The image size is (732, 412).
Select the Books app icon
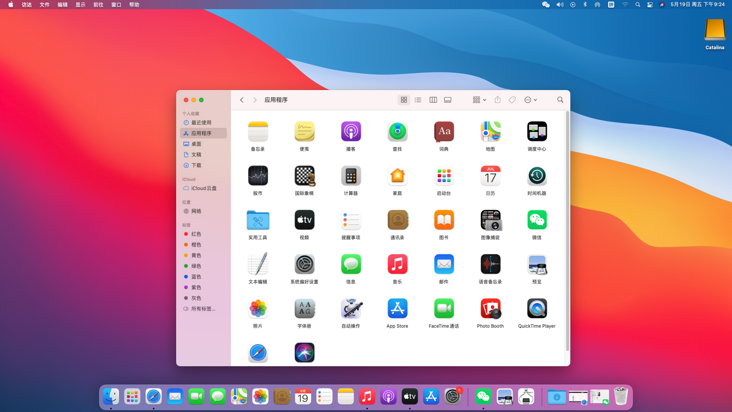[444, 220]
